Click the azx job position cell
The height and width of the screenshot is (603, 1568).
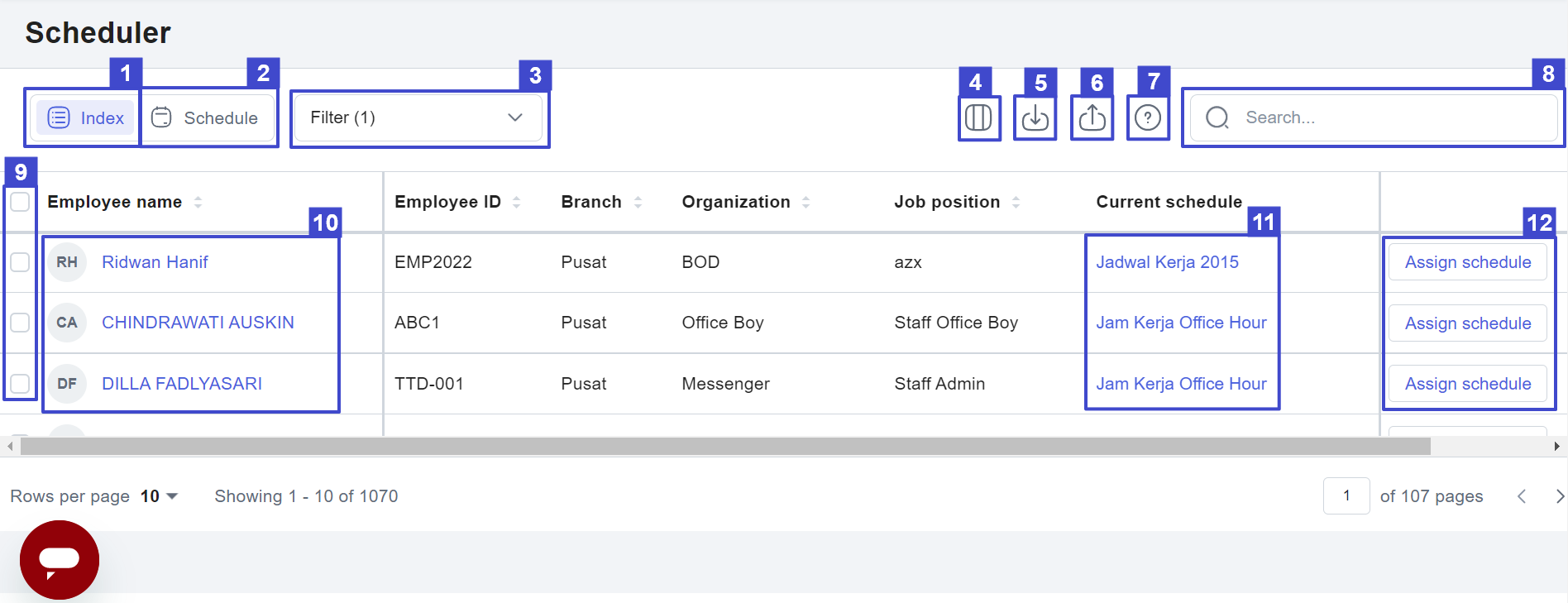[908, 262]
